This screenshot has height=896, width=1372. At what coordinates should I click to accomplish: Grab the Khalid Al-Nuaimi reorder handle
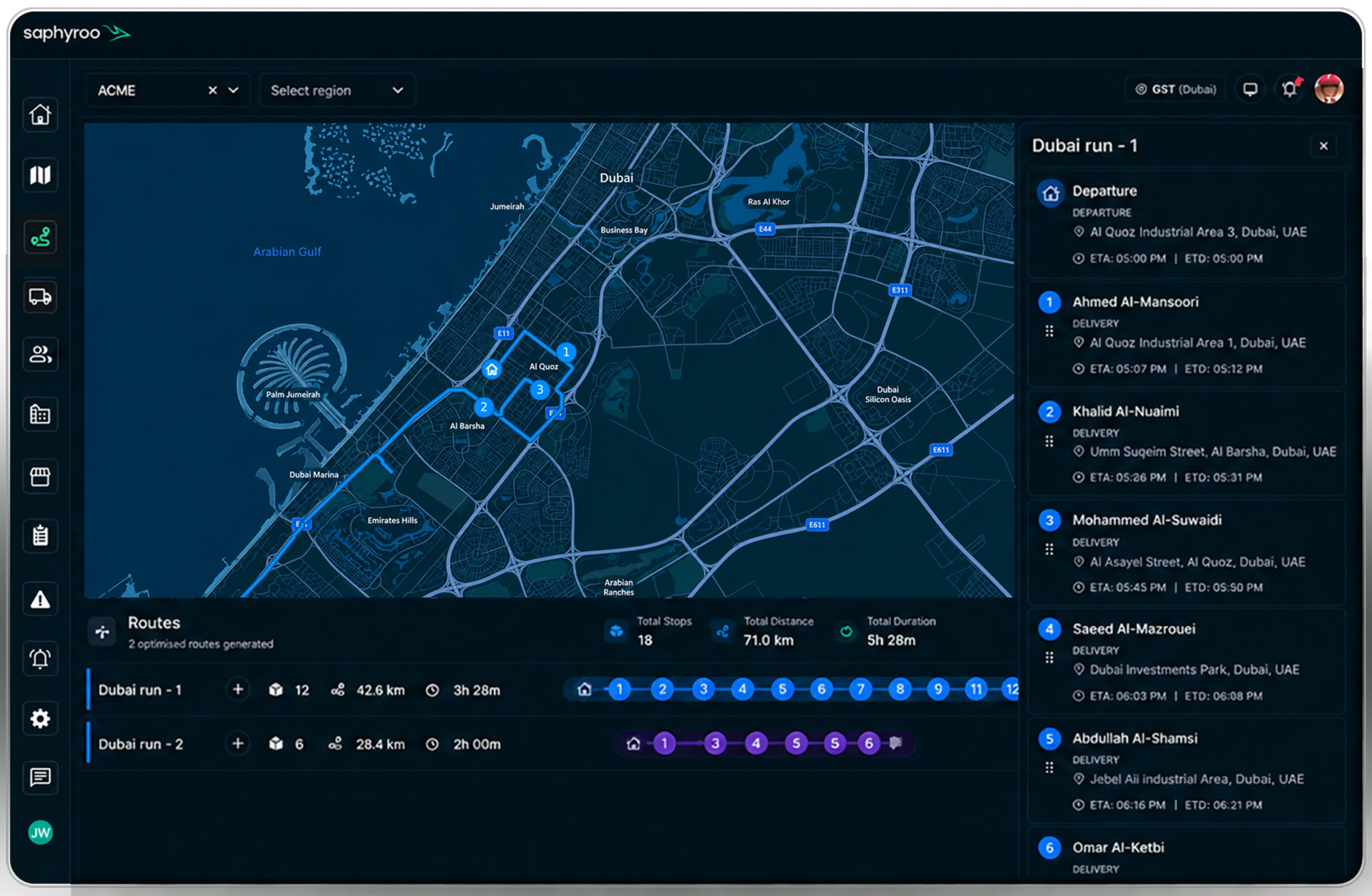point(1049,441)
